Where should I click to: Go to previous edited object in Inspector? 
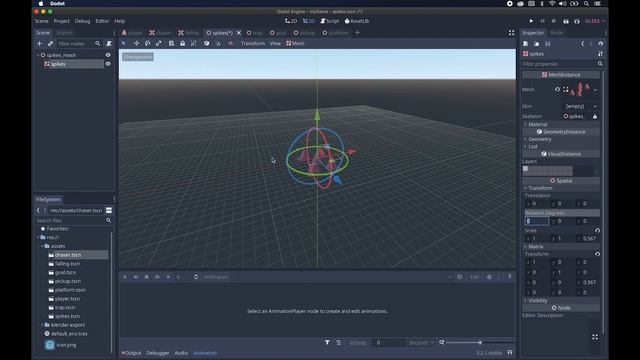[x=582, y=44]
